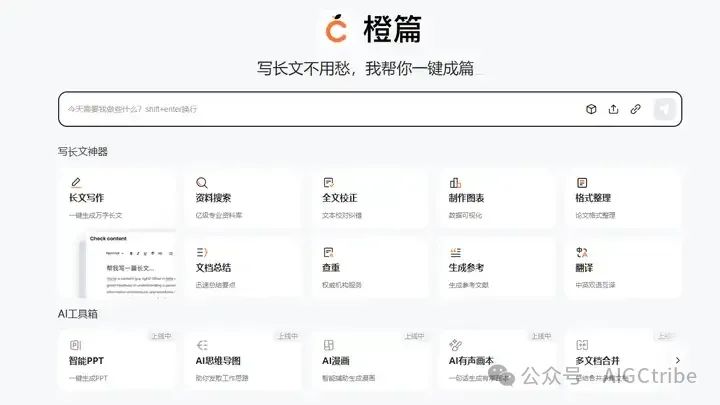Click the merge icon on the 多文档合并 card
This screenshot has width=720, height=405.
[582, 345]
